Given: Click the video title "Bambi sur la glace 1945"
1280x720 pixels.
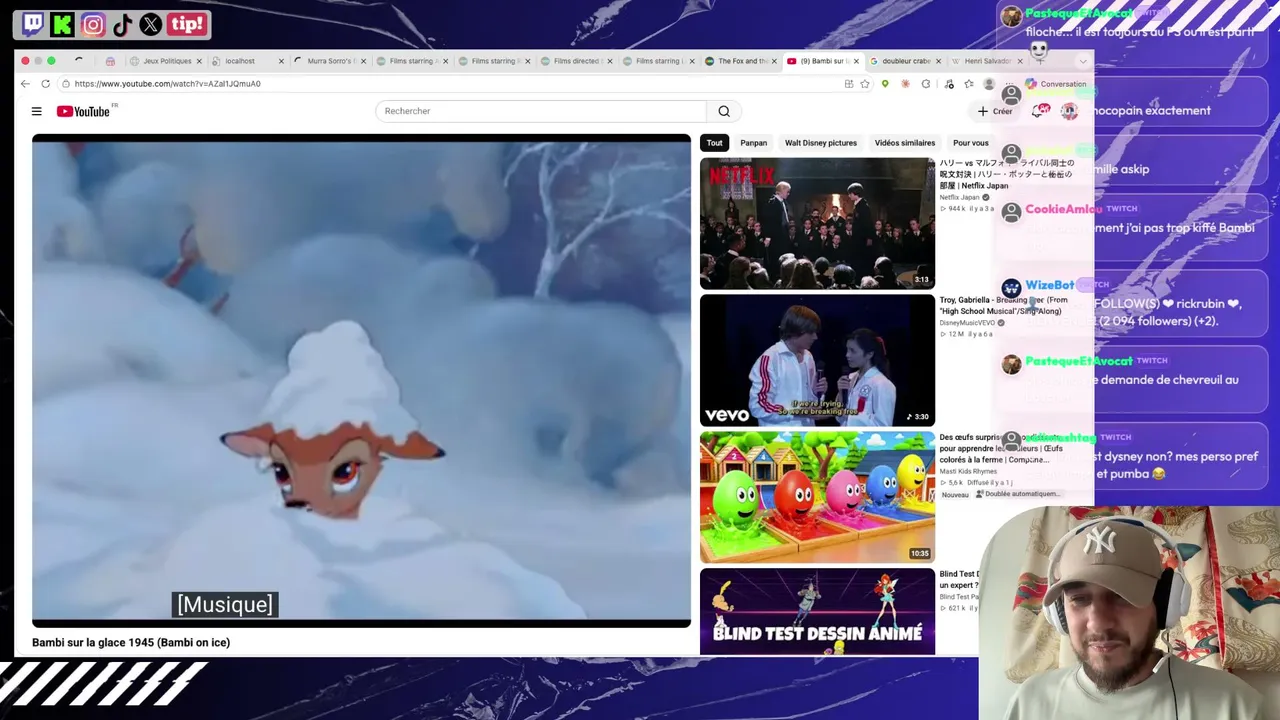Looking at the screenshot, I should [x=131, y=642].
